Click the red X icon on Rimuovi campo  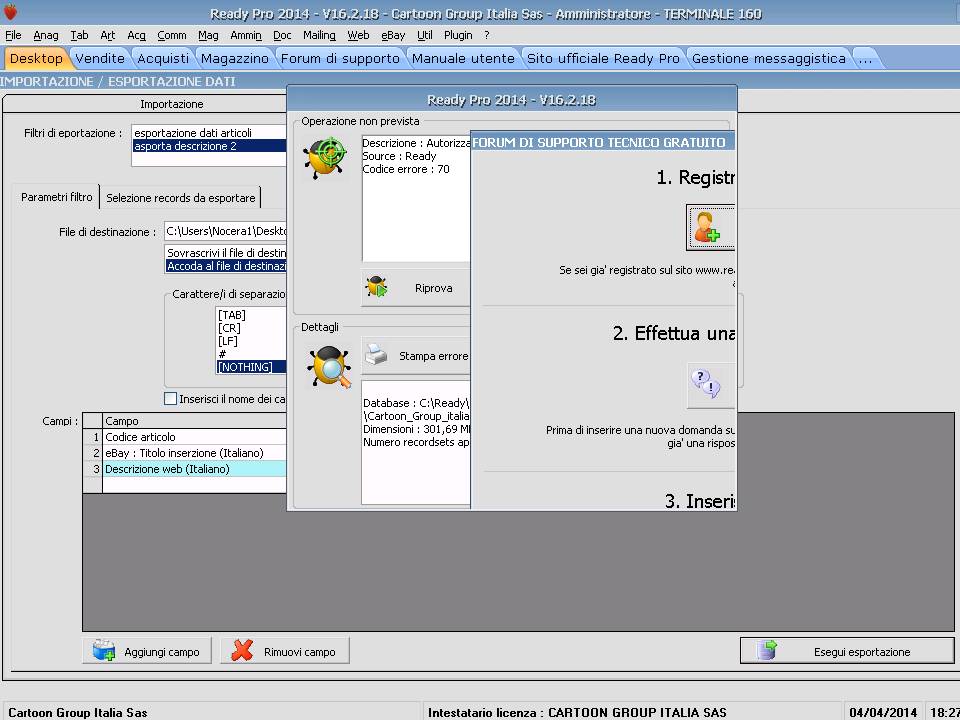[242, 651]
